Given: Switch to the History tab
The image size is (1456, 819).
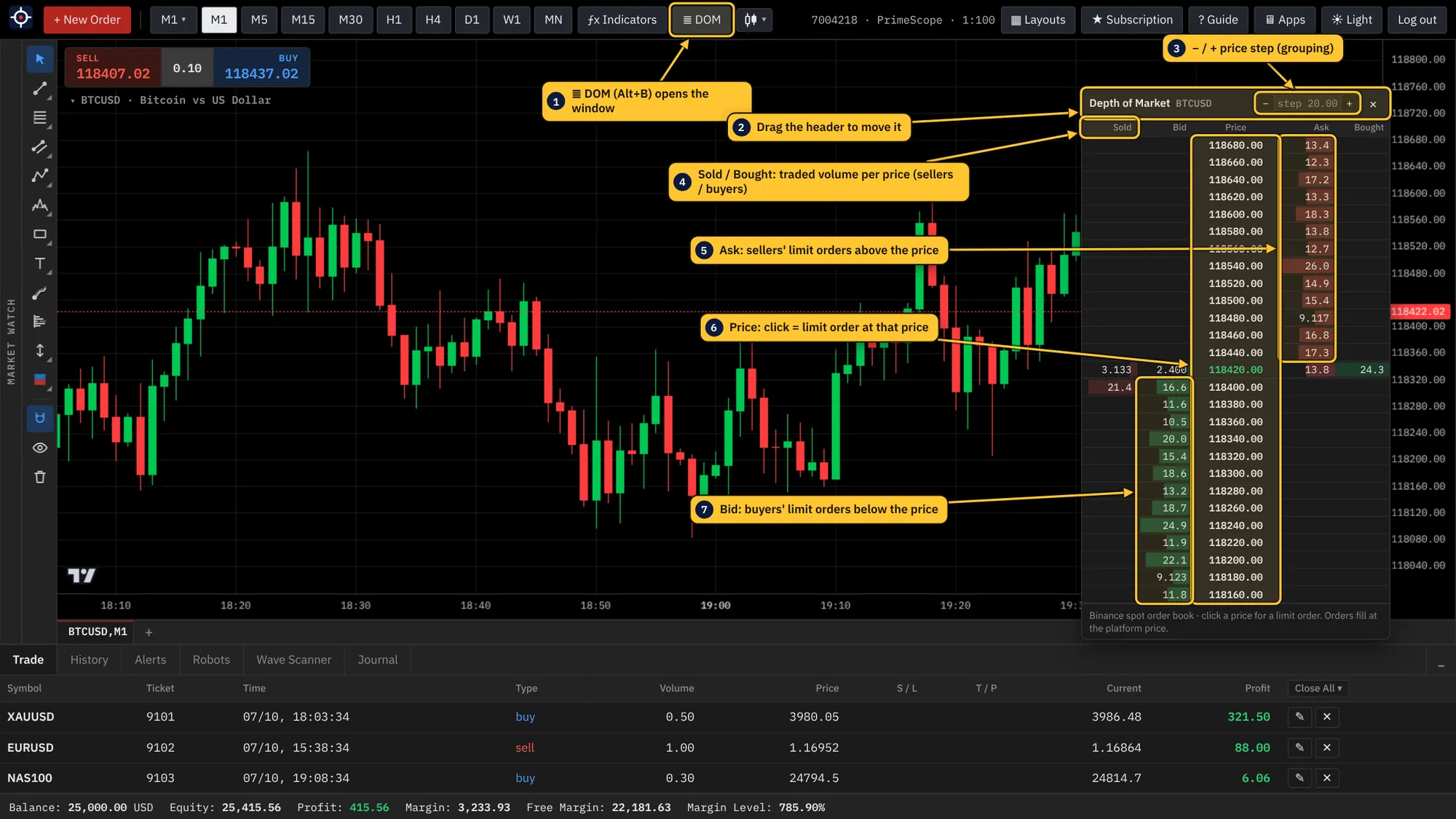Looking at the screenshot, I should click(90, 660).
